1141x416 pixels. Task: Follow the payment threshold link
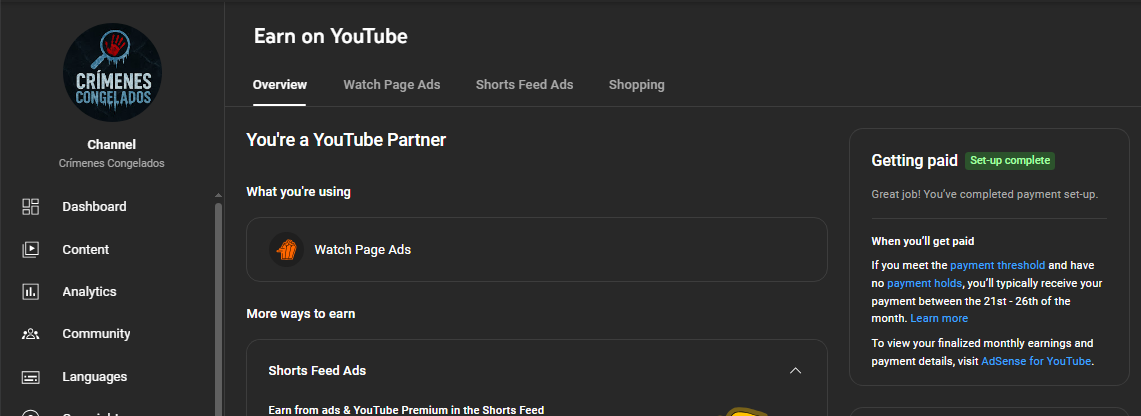997,265
